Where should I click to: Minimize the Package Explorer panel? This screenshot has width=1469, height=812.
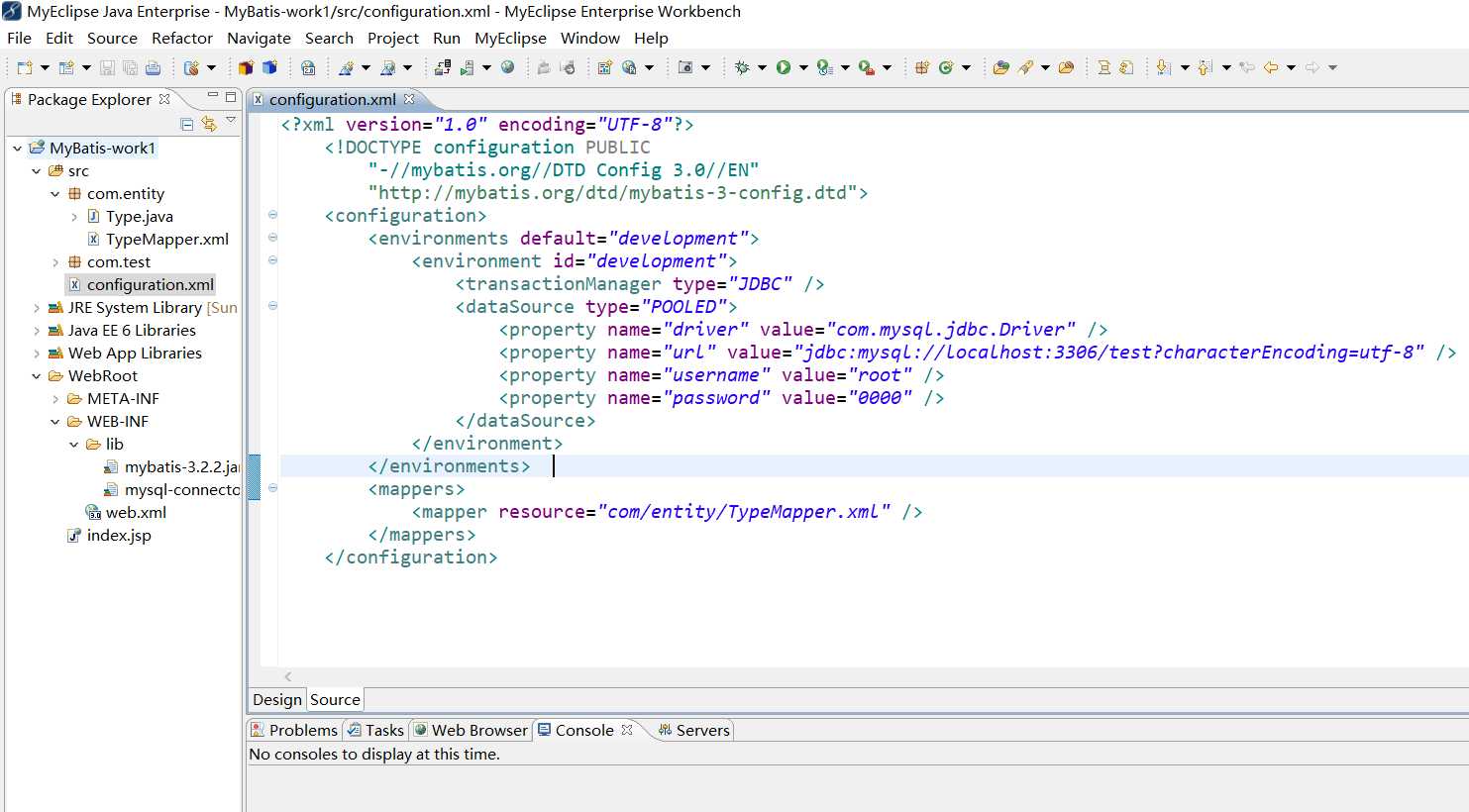pos(212,97)
